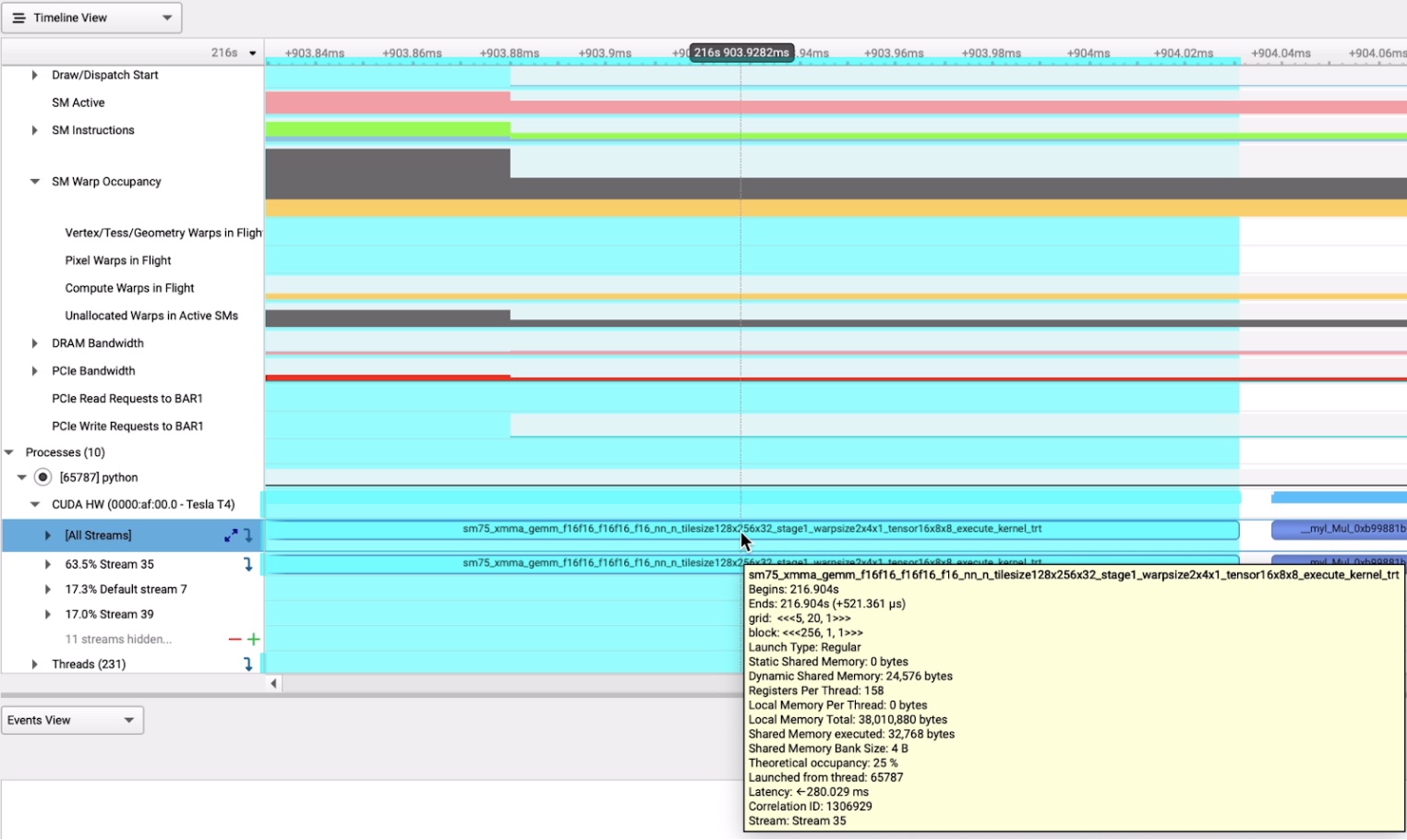Click expand icon on All Streams row
This screenshot has height=840, width=1407.
tap(231, 535)
